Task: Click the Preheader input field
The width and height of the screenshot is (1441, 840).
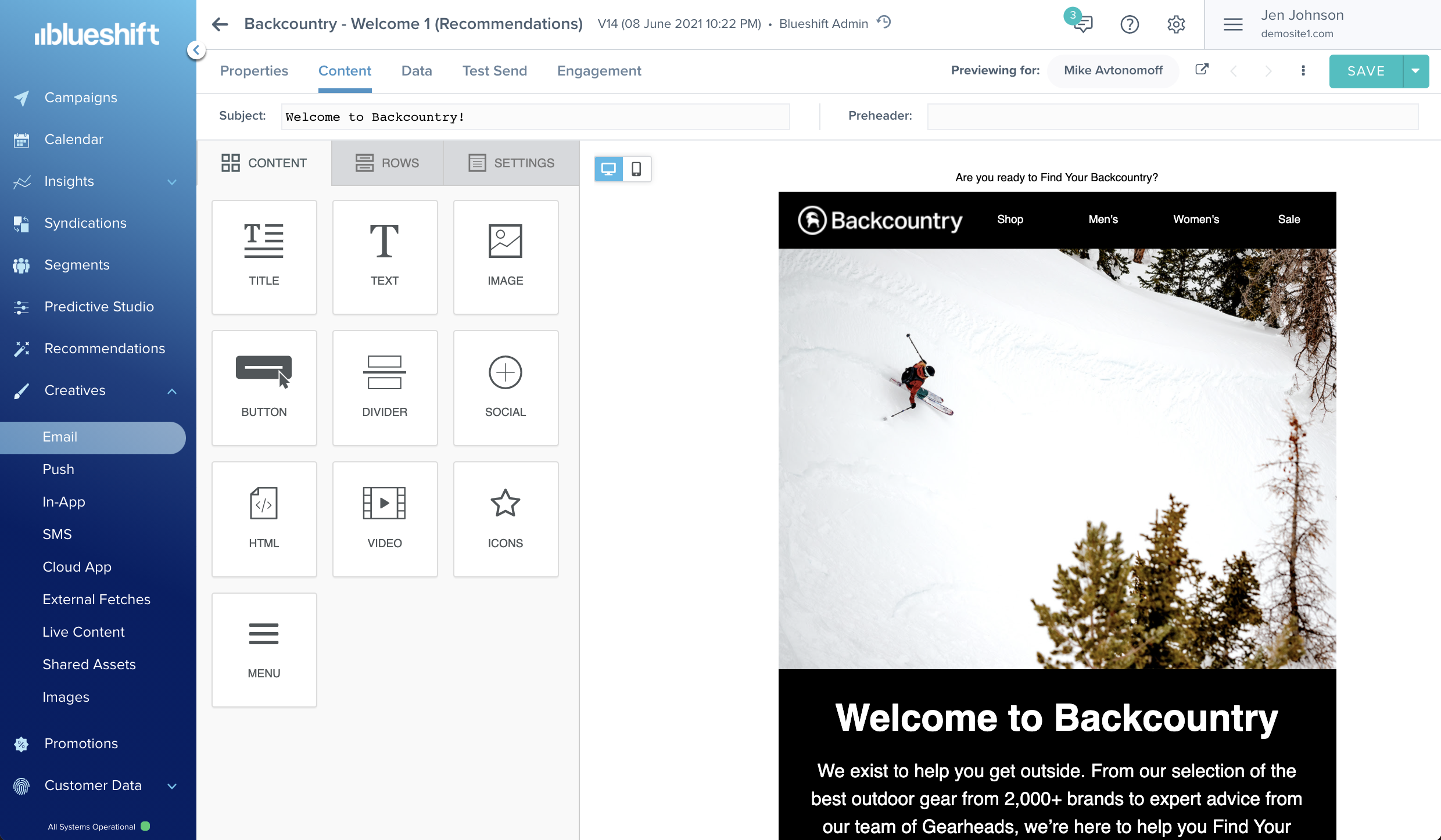Action: point(1173,117)
